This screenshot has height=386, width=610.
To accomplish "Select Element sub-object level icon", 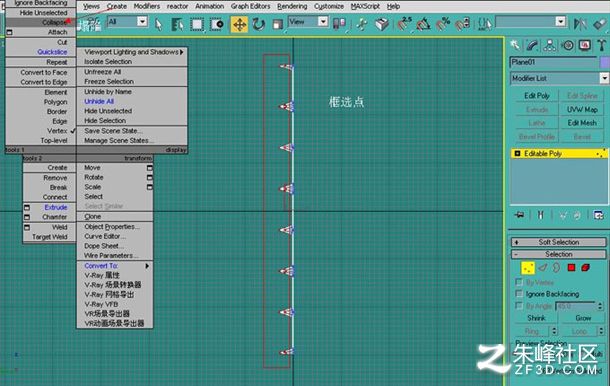I will click(x=585, y=268).
